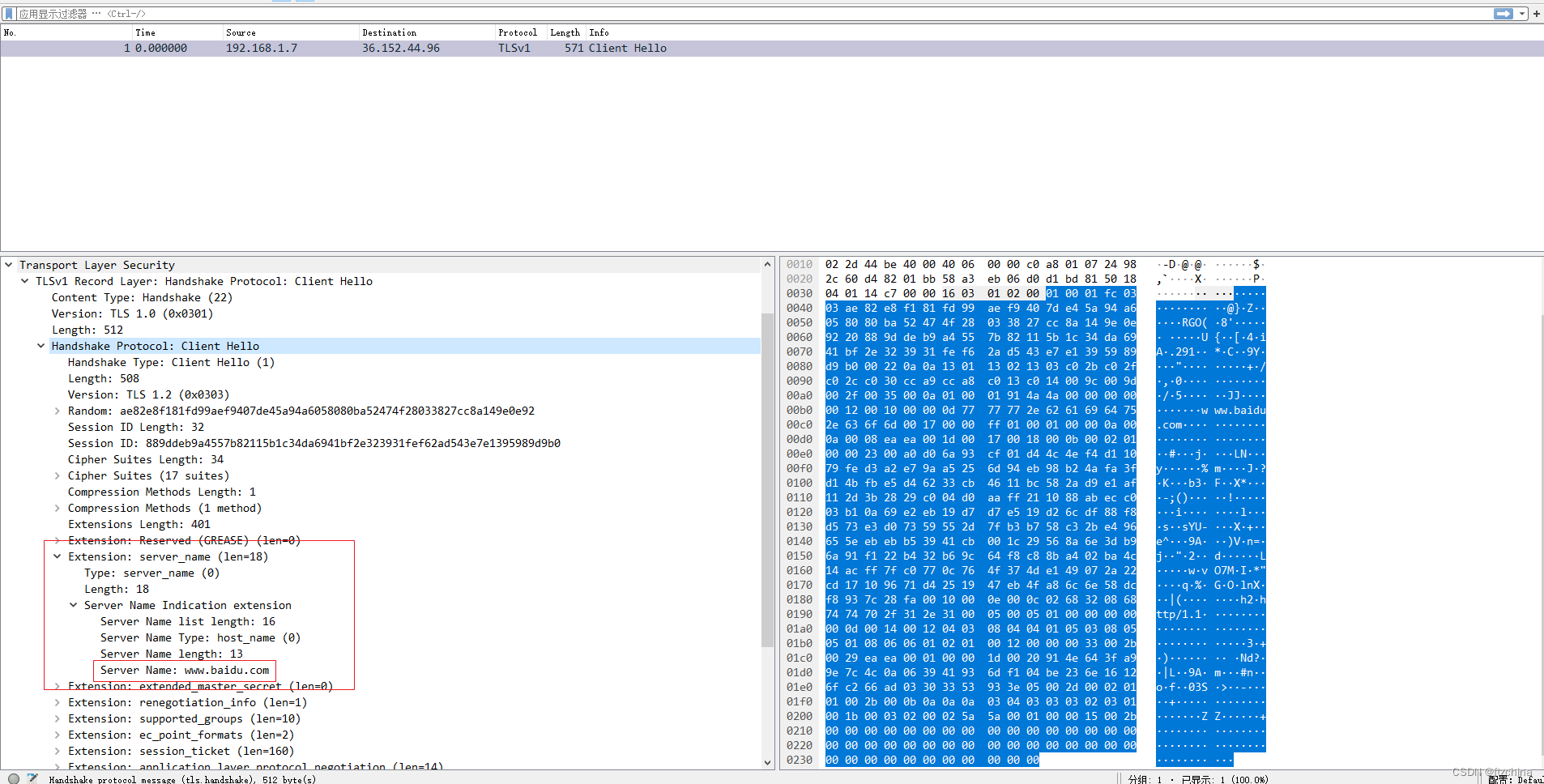Collapse the Transport Layer Security tree
This screenshot has width=1544, height=784.
(x=8, y=264)
